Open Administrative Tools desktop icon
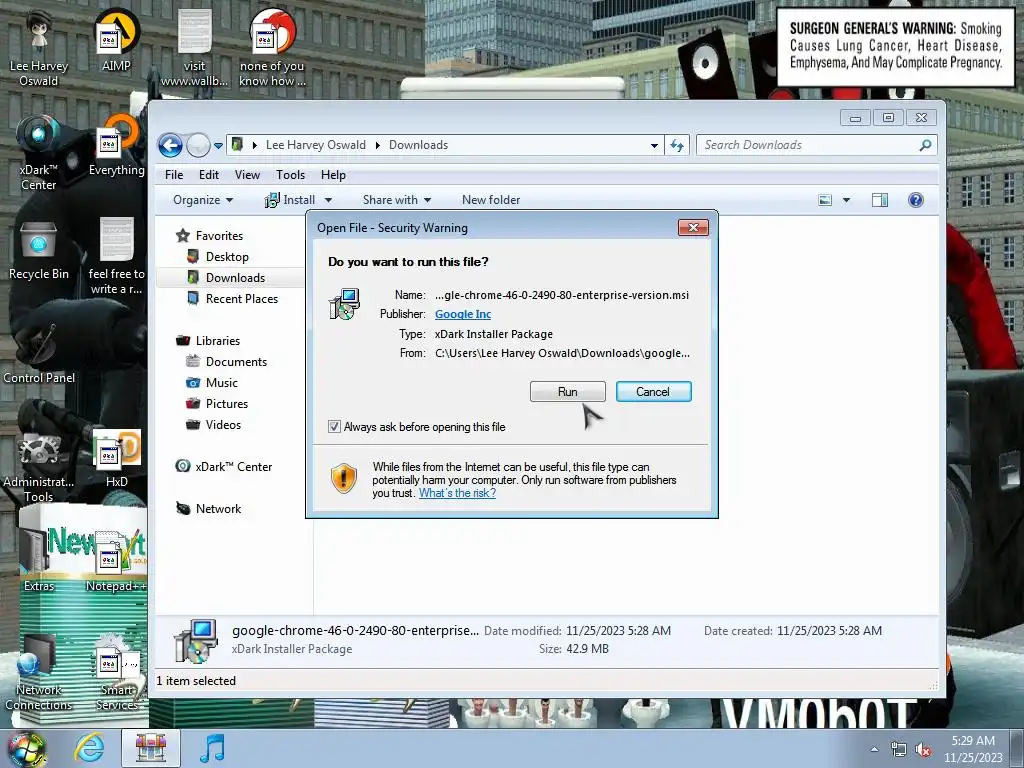Screen dimensions: 1024x768 coord(39,465)
